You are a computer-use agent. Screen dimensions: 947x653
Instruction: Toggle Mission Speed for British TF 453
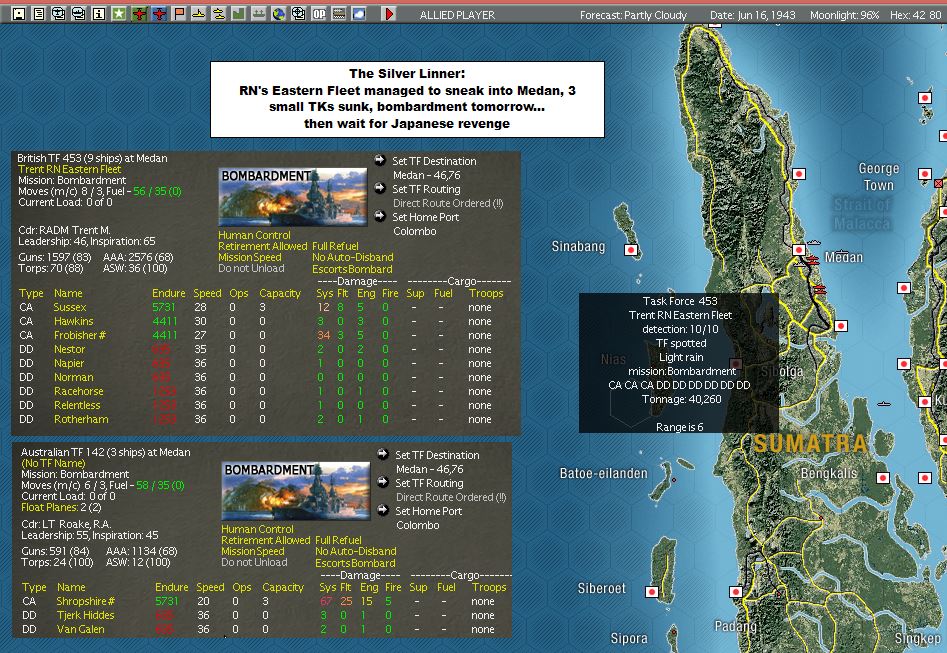(249, 257)
